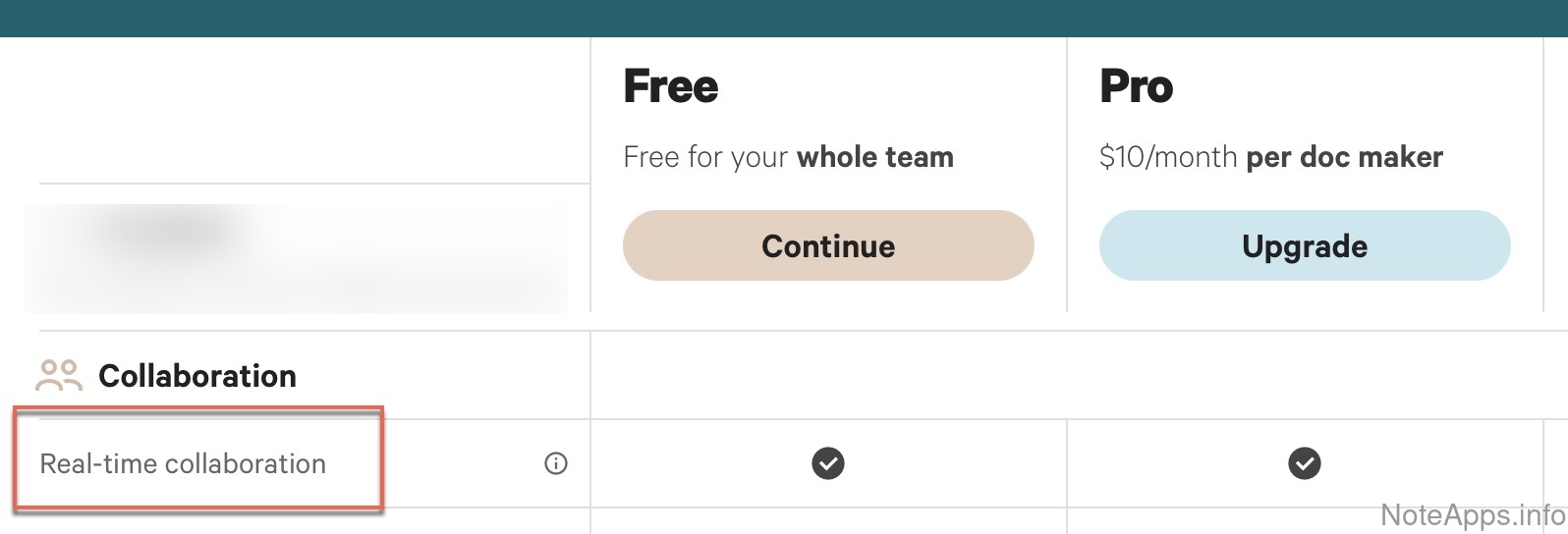Click the Collaboration people icon
Viewport: 1568px width, 534px height.
pos(58,375)
